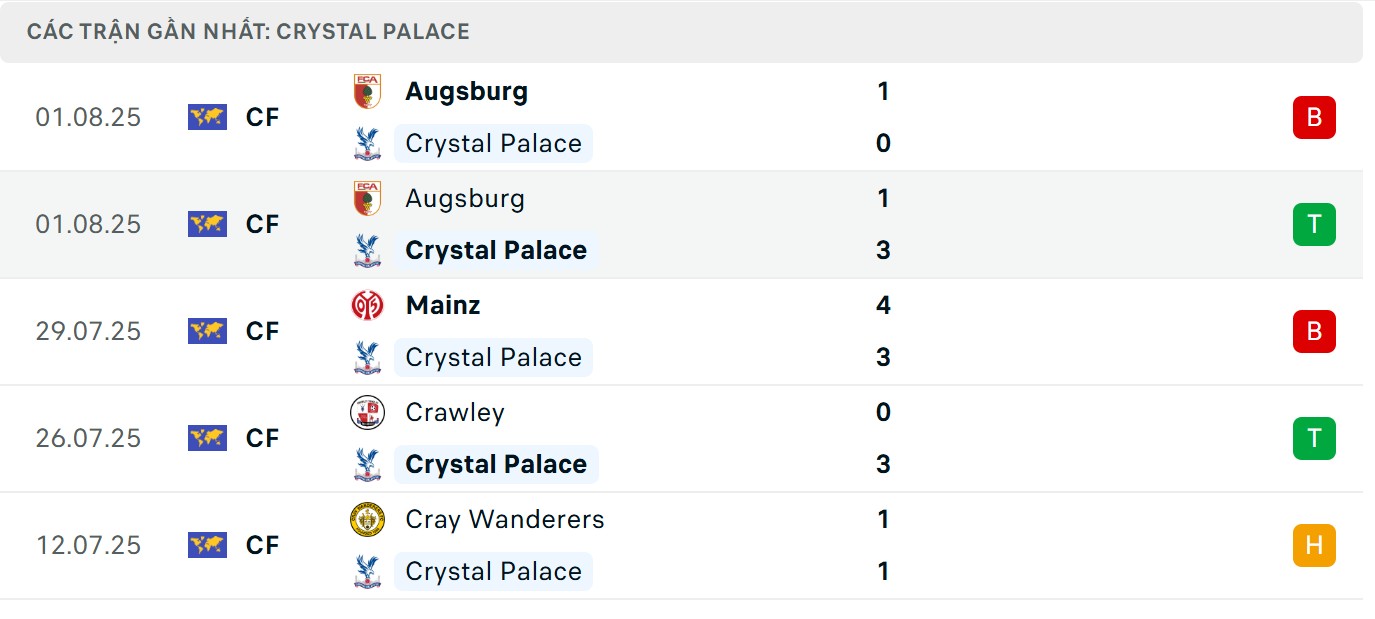This screenshot has height=619, width=1375.
Task: Click the orange H draw badge for Cray Wanderers
Action: [1314, 546]
